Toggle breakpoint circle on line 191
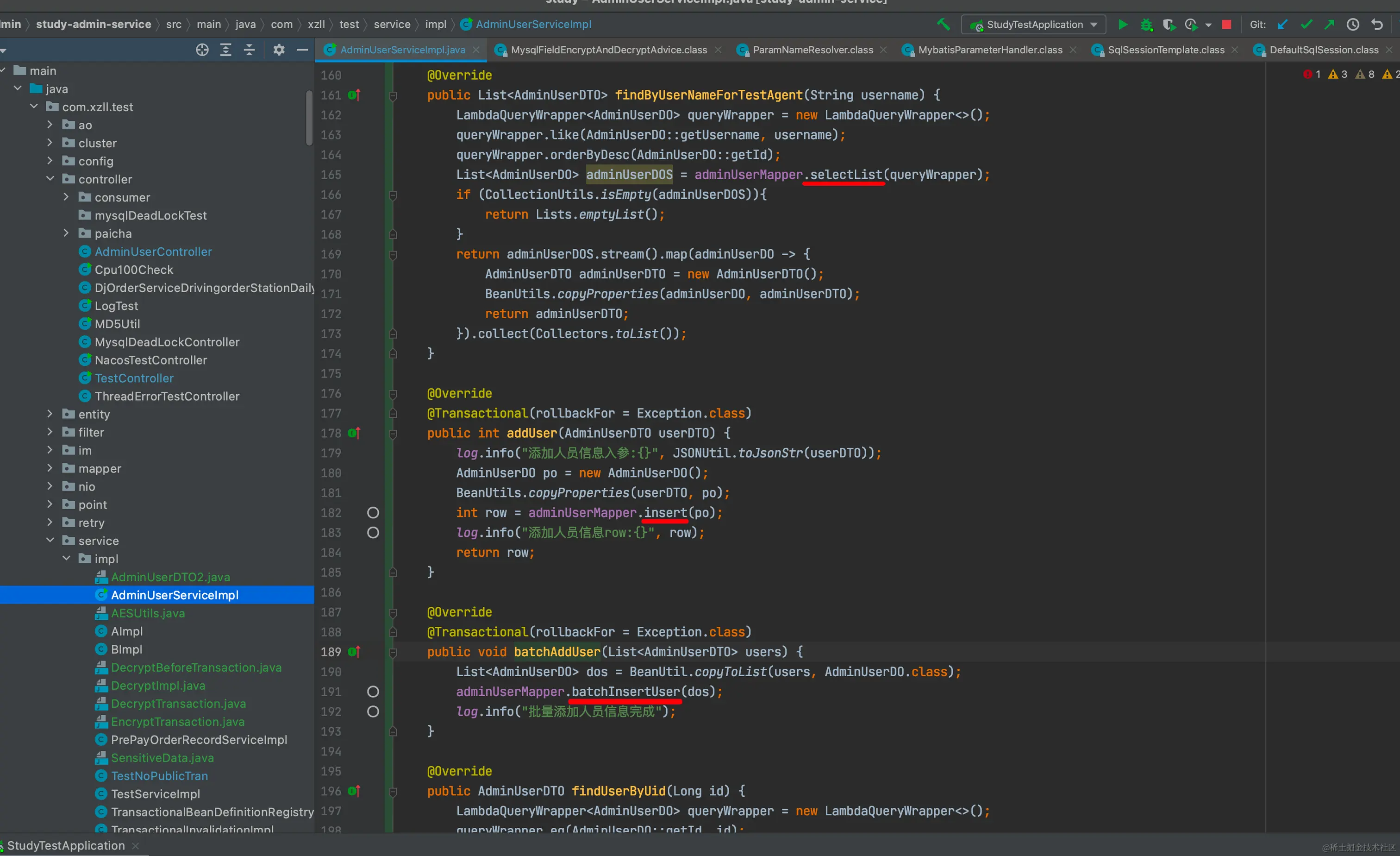The height and width of the screenshot is (856, 1400). point(373,692)
